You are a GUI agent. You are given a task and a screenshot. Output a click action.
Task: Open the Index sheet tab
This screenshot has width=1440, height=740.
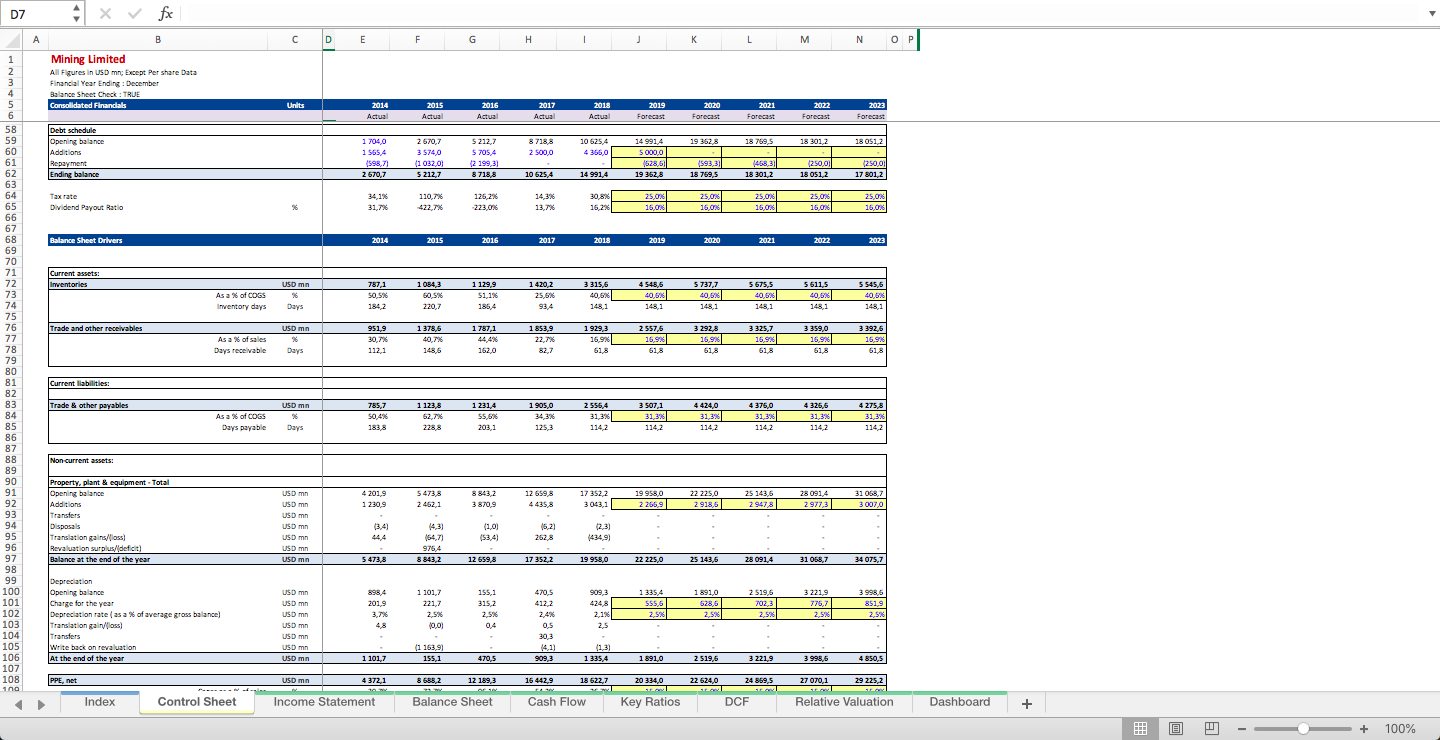click(100, 702)
